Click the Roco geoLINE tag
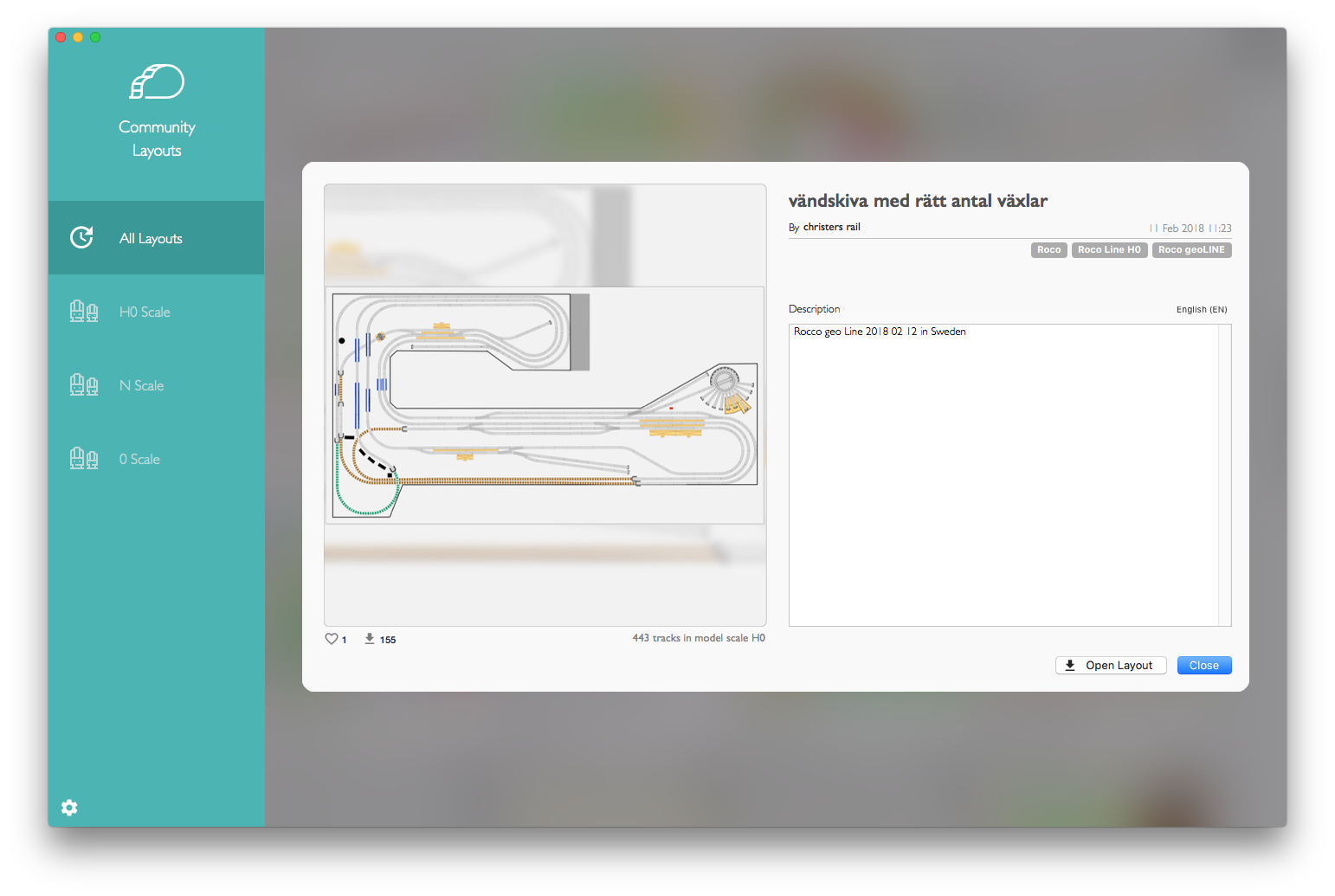Viewport: 1335px width, 896px height. click(1191, 250)
